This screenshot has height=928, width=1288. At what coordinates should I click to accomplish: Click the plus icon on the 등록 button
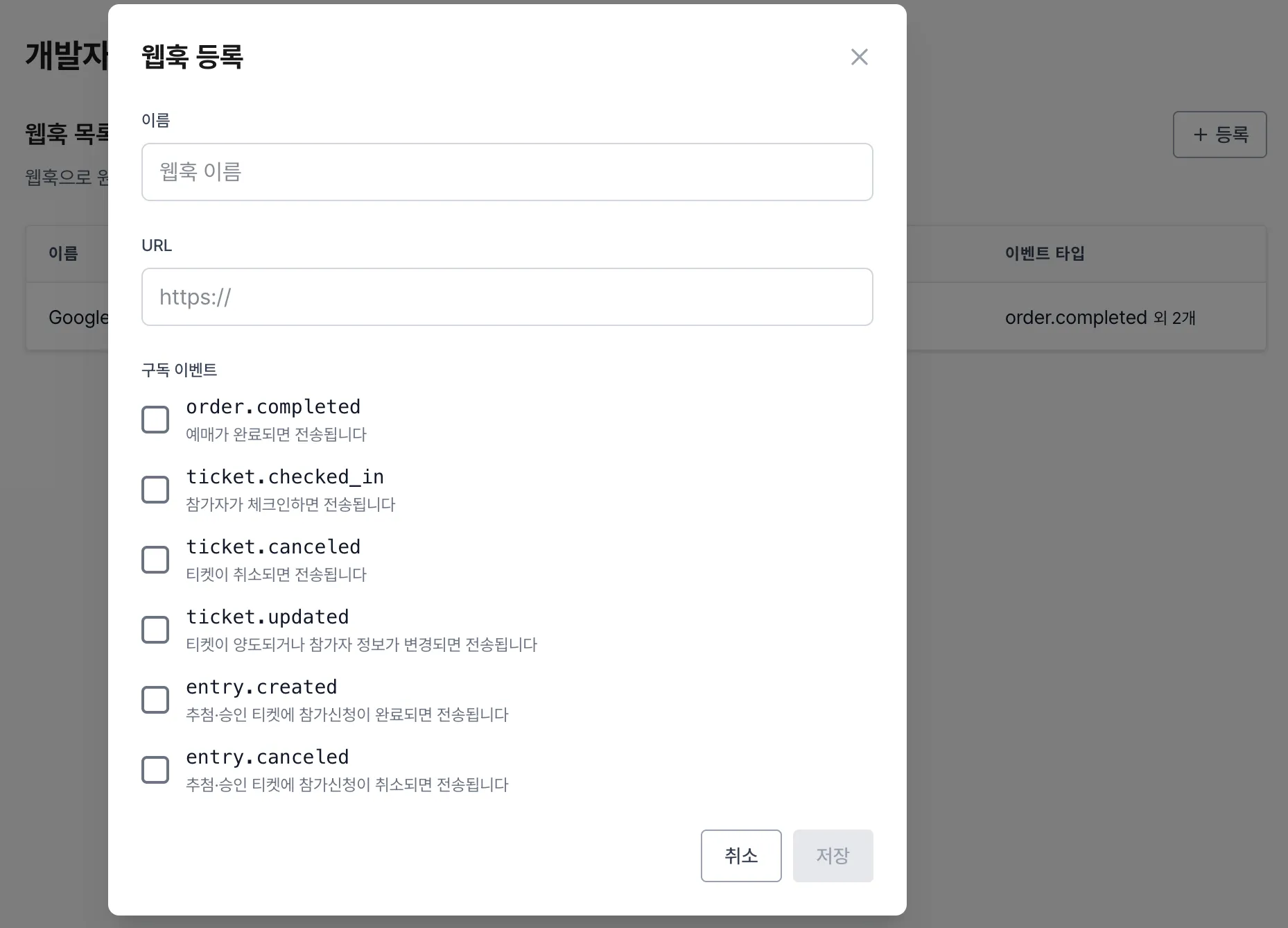coord(1201,135)
